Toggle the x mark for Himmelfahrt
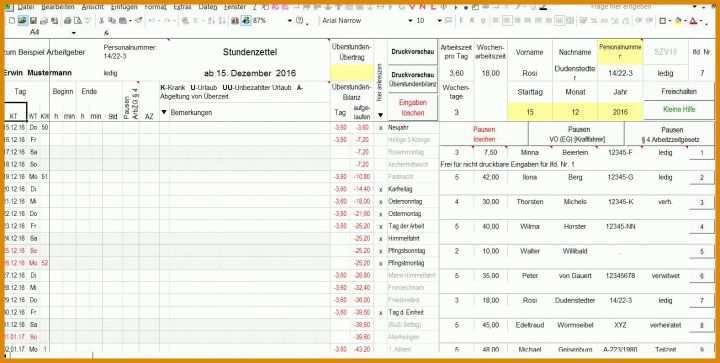Screen dimensions: 720x363 [x=381, y=239]
